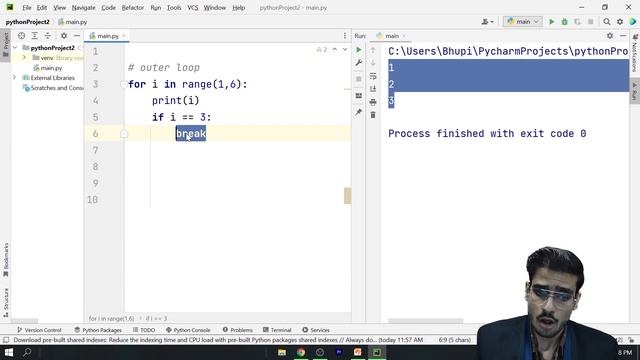The image size is (640, 360).
Task: Run the main configuration with the green play button
Action: click(551, 22)
